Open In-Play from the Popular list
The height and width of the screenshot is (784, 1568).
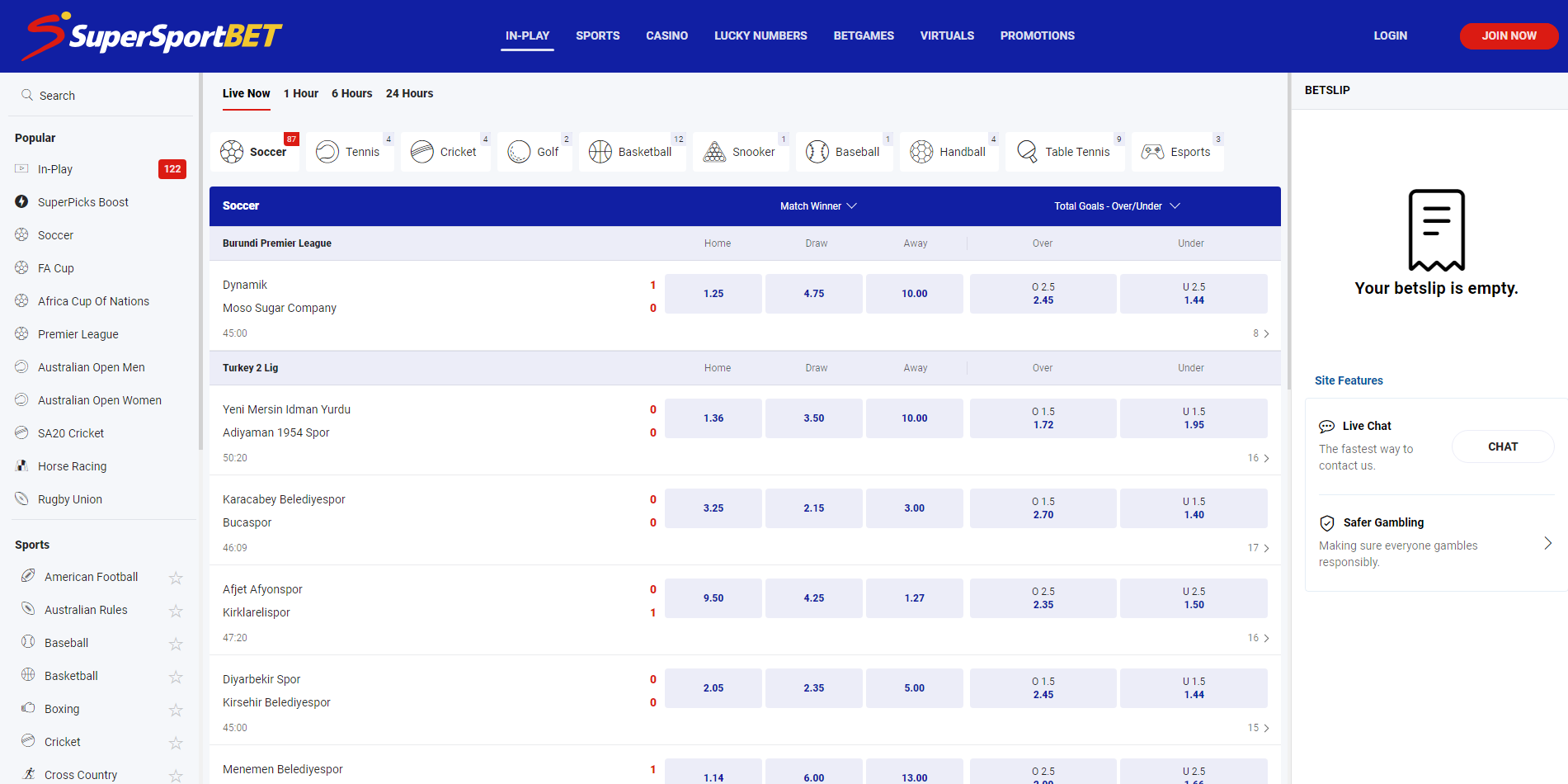[55, 169]
